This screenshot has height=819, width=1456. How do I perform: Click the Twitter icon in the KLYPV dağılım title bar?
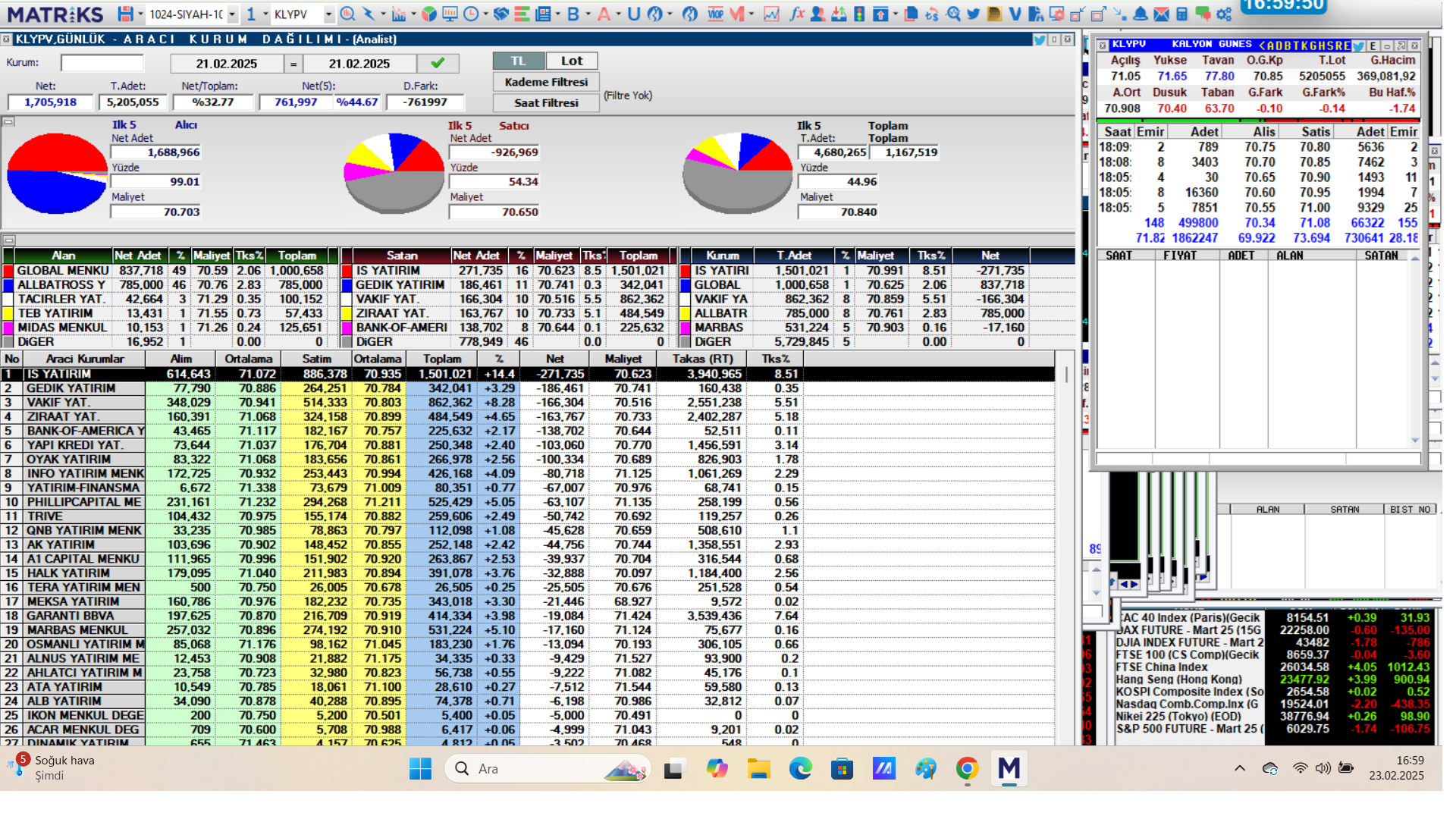[1040, 39]
